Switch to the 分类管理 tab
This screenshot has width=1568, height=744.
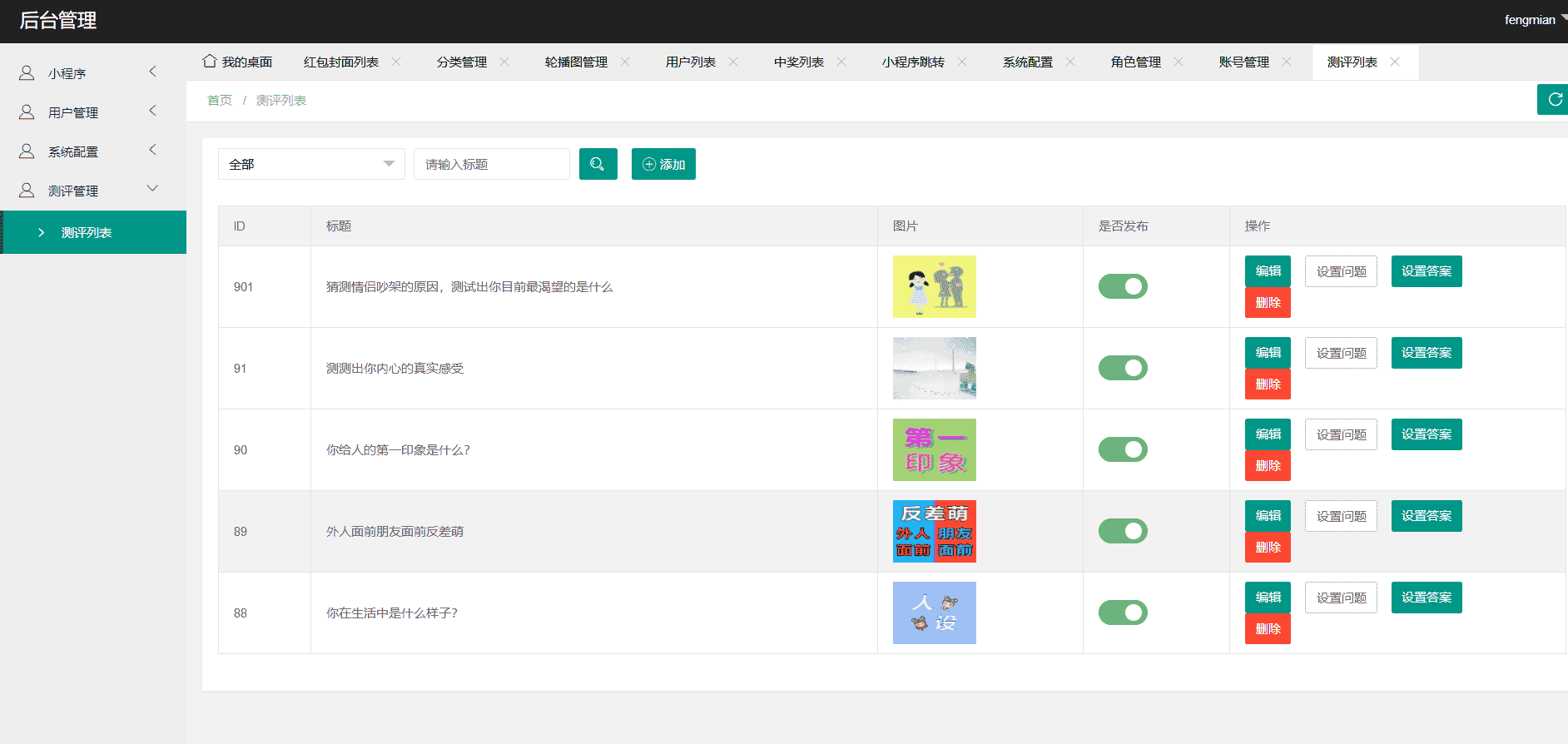(x=462, y=62)
